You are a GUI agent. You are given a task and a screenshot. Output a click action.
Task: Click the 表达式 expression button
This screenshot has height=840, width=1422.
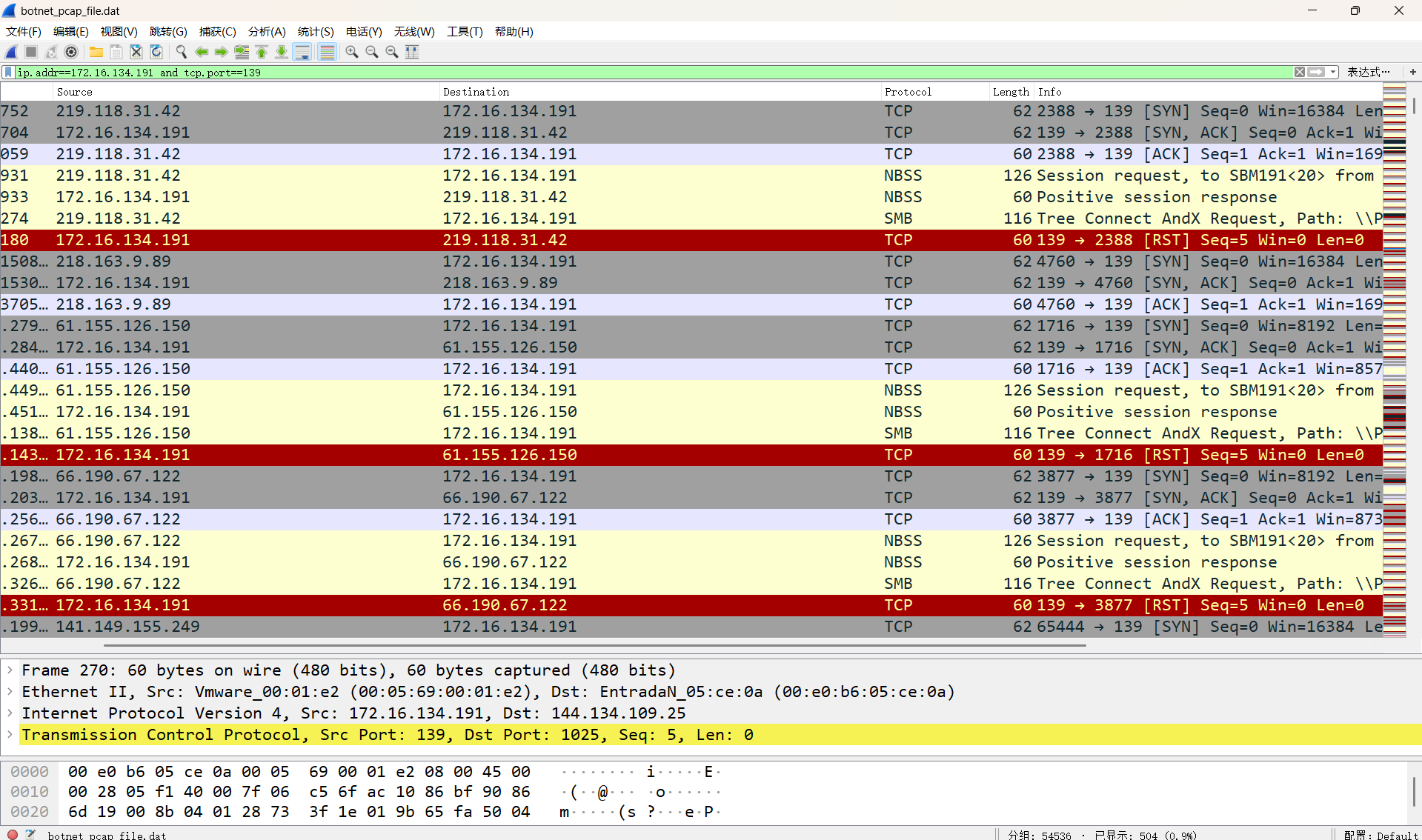(x=1368, y=72)
